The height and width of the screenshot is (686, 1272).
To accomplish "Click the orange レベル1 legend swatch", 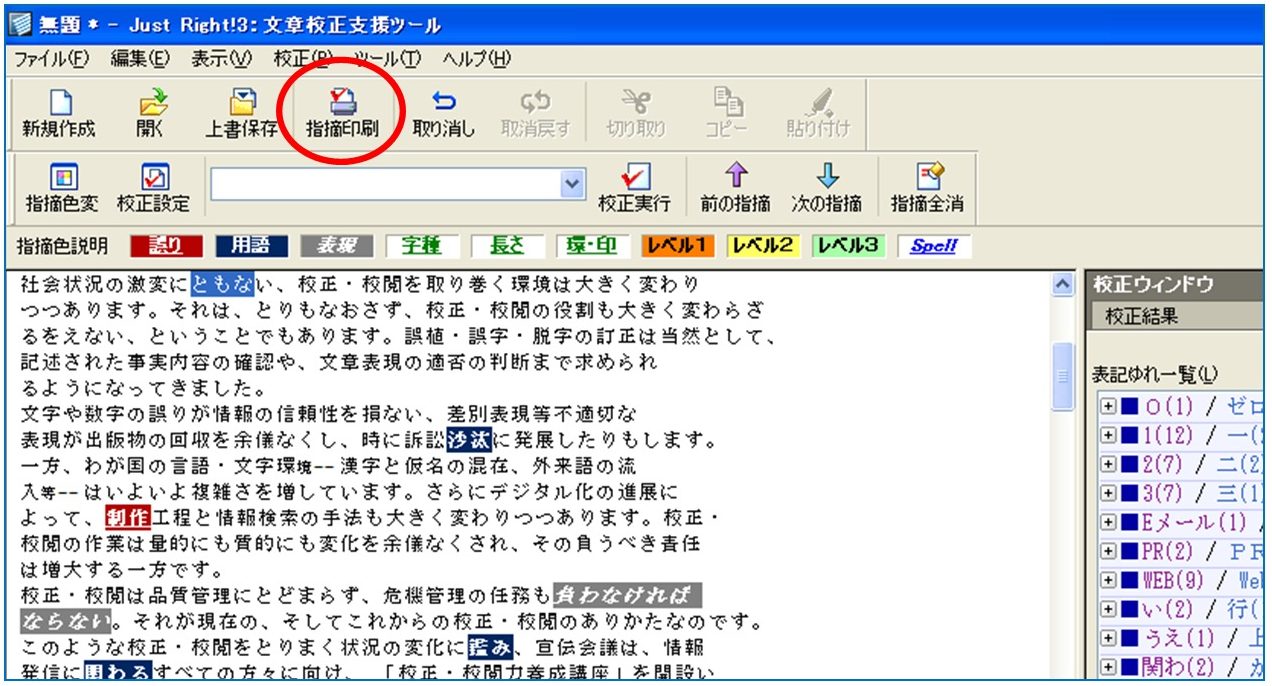I will [678, 246].
